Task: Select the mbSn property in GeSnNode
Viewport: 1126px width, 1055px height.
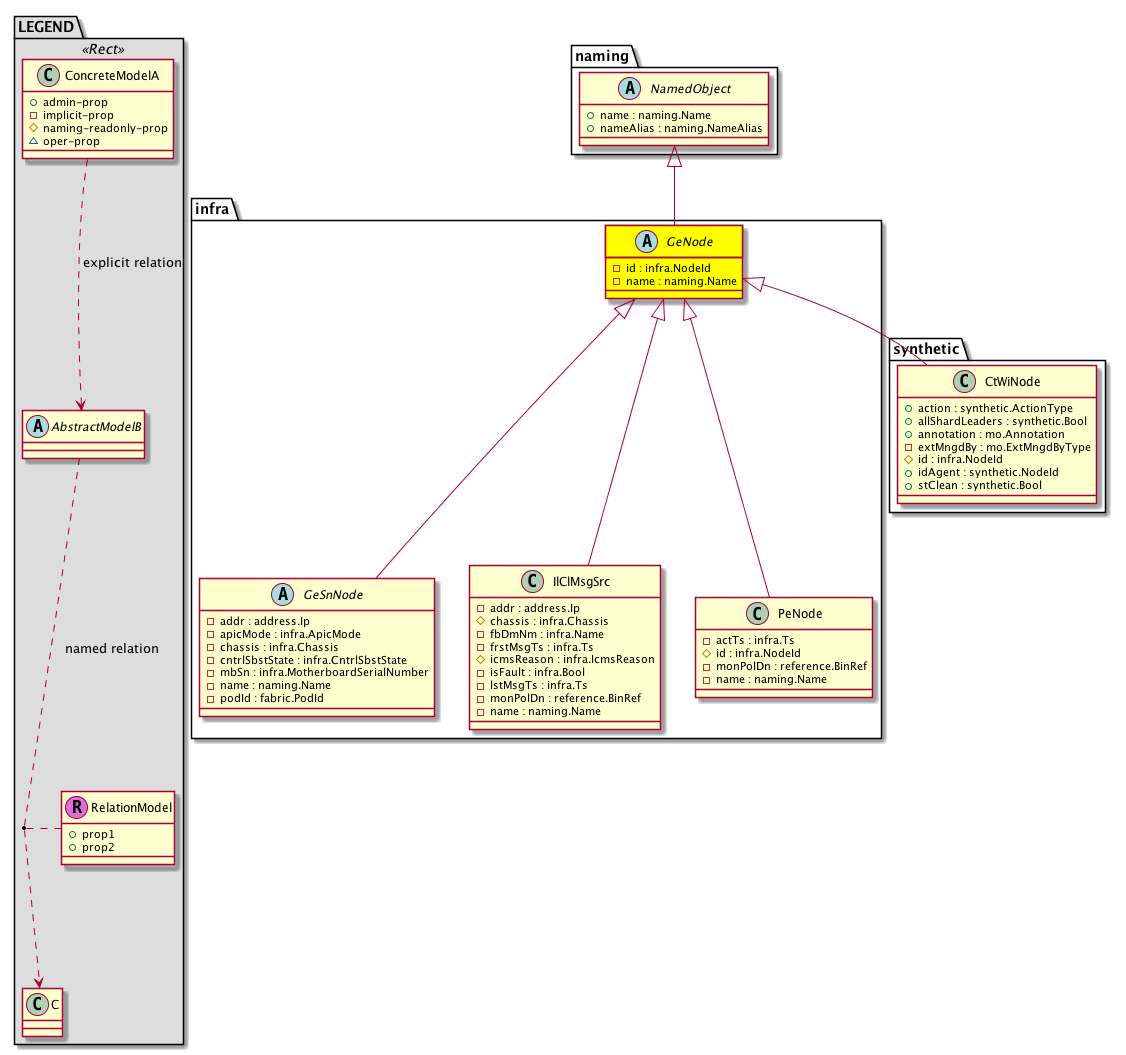Action: click(317, 672)
